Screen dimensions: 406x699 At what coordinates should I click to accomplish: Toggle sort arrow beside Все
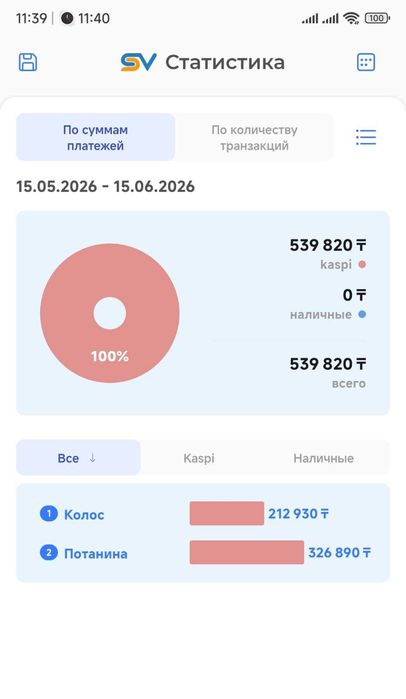point(92,458)
